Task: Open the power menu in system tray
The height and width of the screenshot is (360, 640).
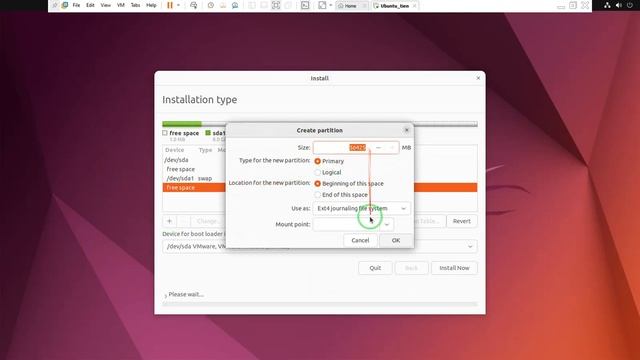Action: tap(630, 5)
